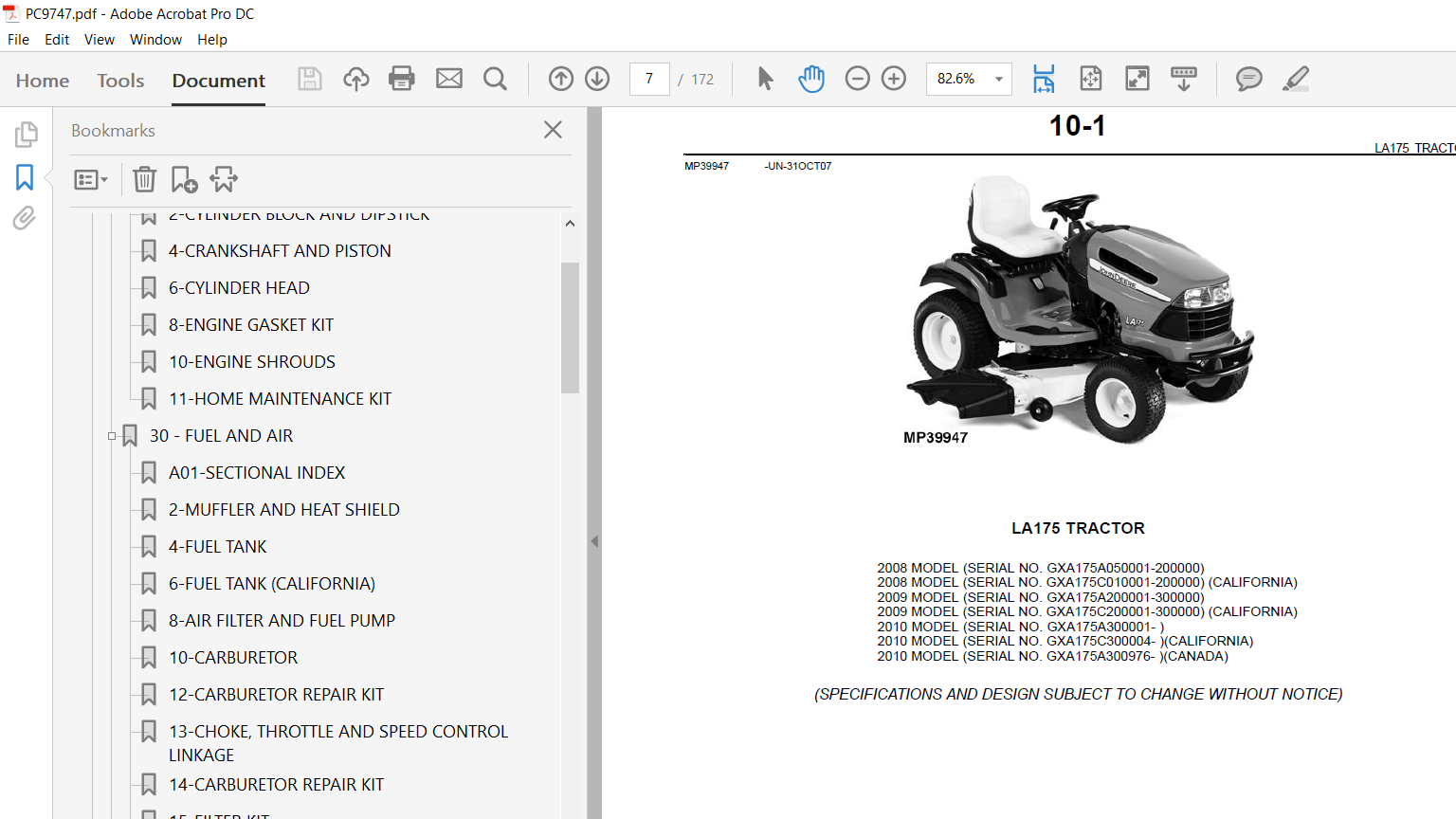Image resolution: width=1456 pixels, height=819 pixels.
Task: Open 8-ENGINE GASKET KIT bookmark
Action: pos(251,325)
